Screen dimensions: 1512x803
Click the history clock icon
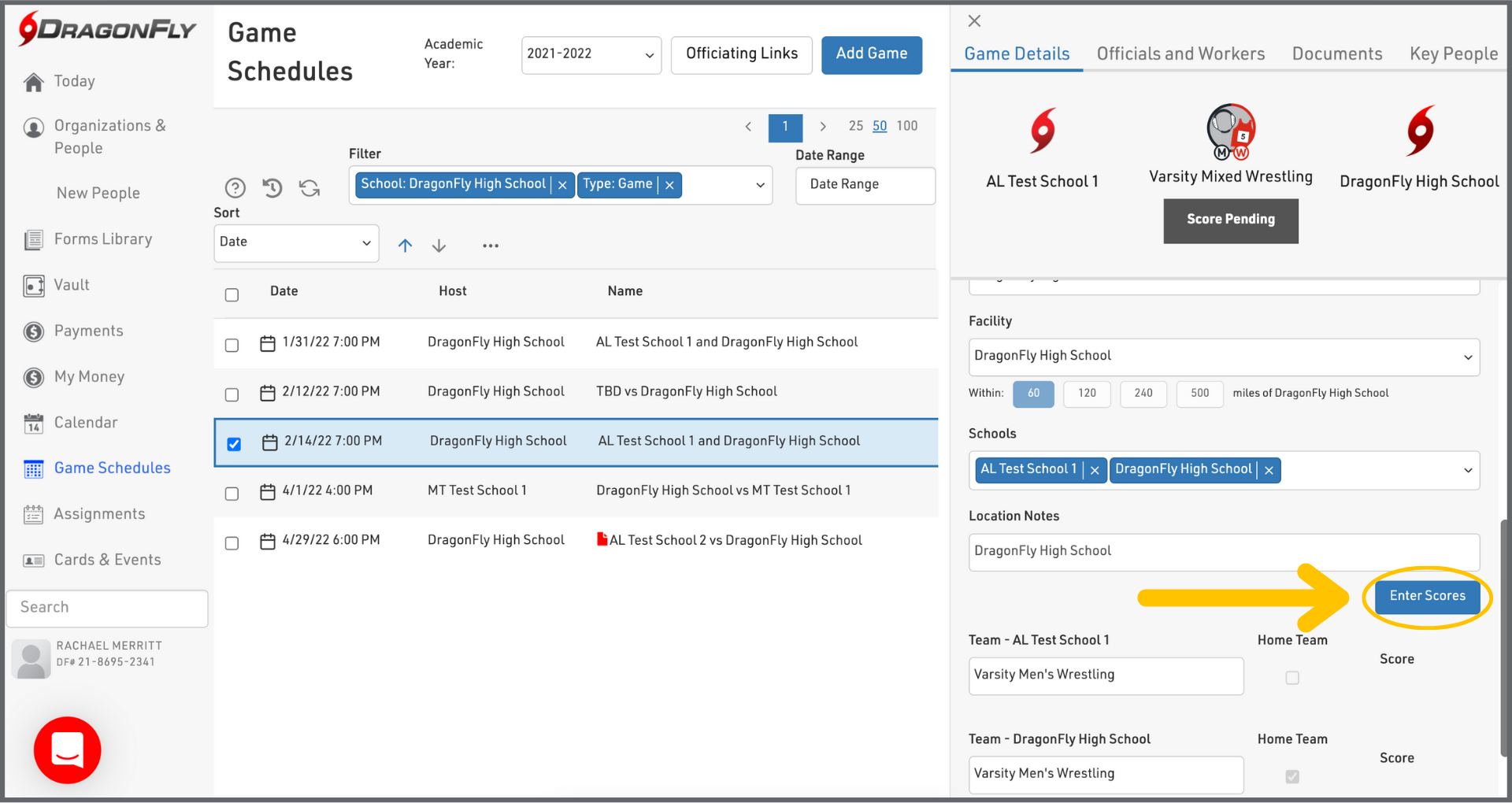tap(272, 187)
